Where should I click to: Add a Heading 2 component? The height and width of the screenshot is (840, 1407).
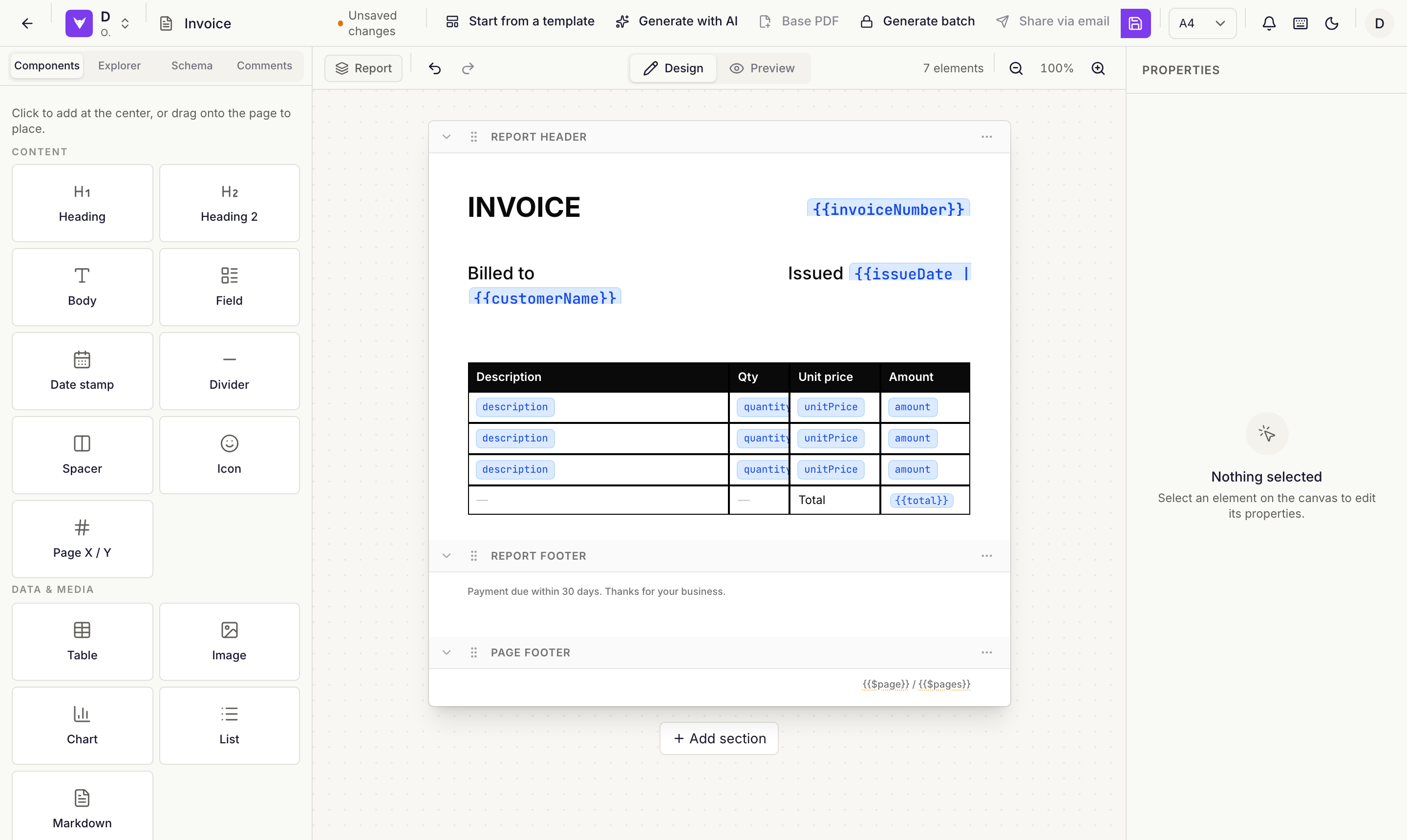point(229,203)
